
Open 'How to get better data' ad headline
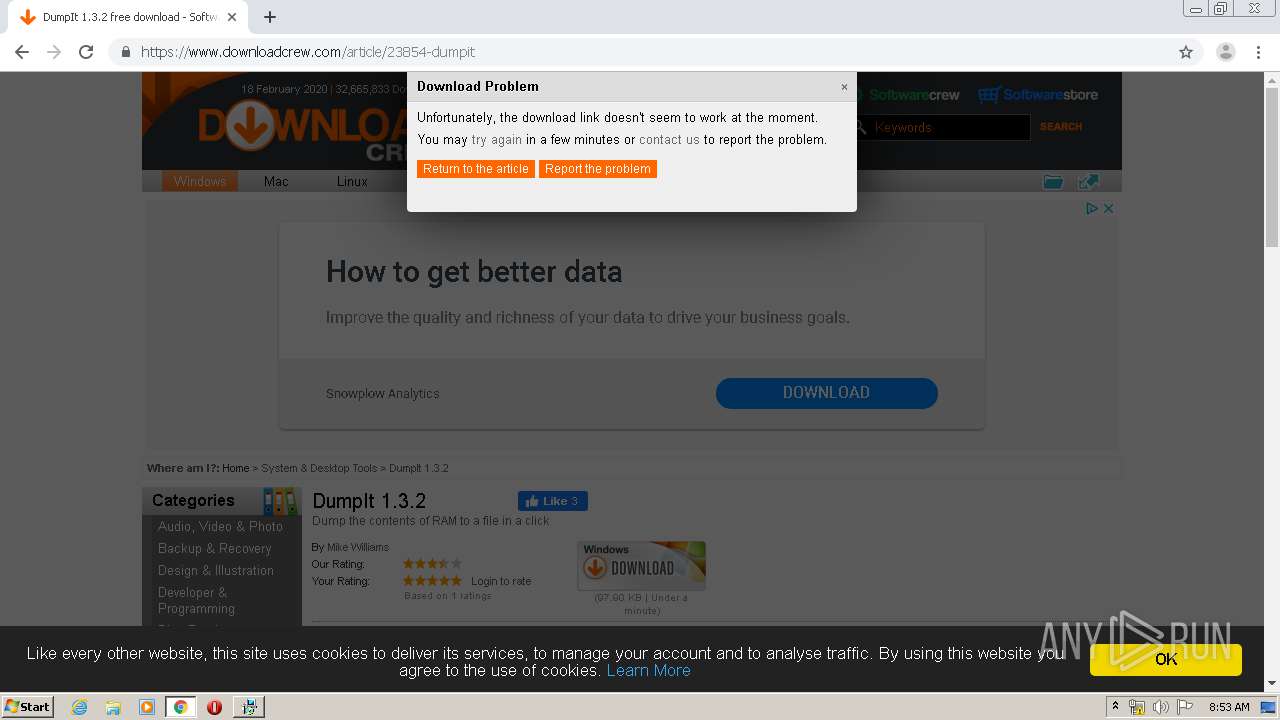tap(474, 272)
